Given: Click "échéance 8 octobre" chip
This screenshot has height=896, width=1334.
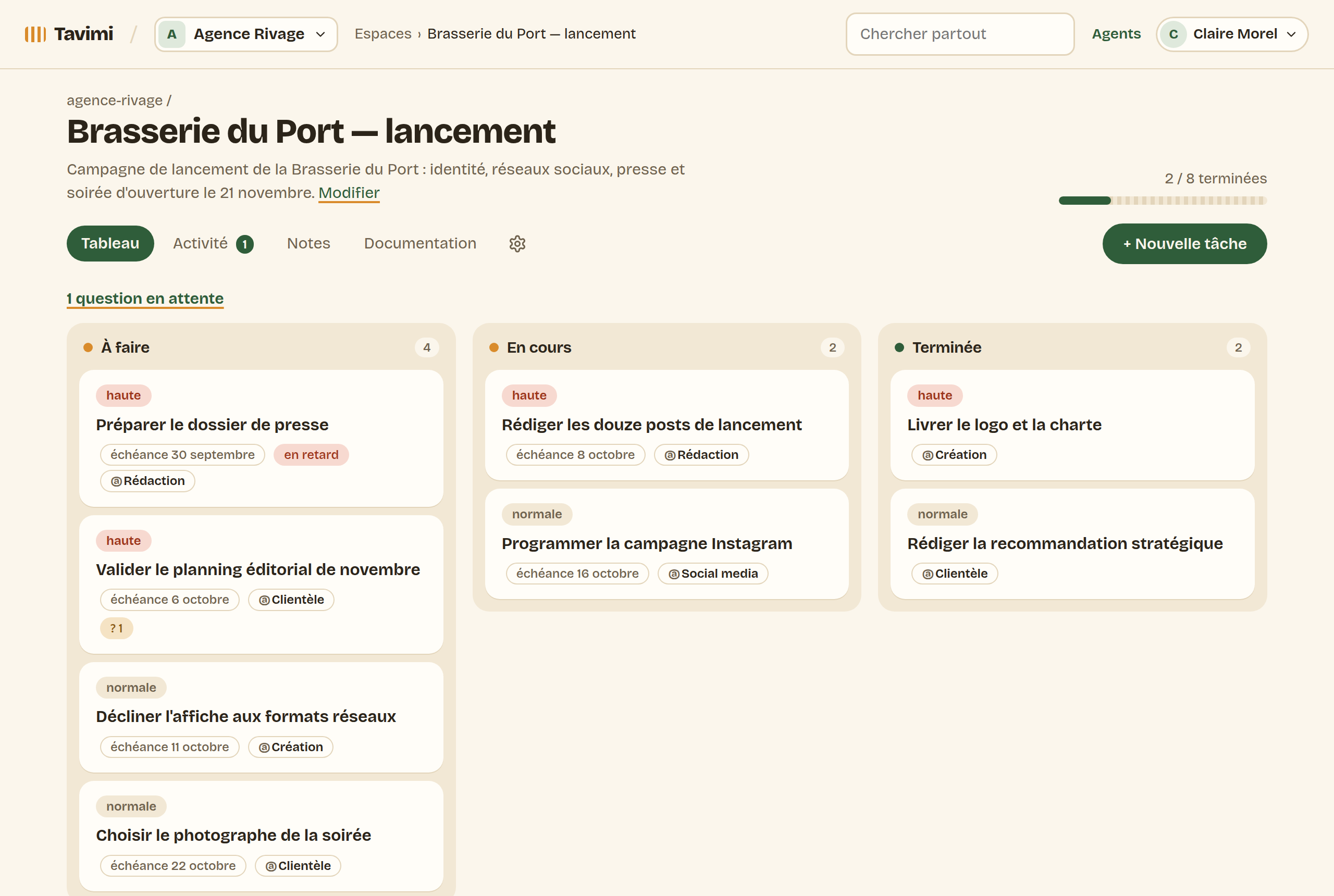Looking at the screenshot, I should coord(576,455).
